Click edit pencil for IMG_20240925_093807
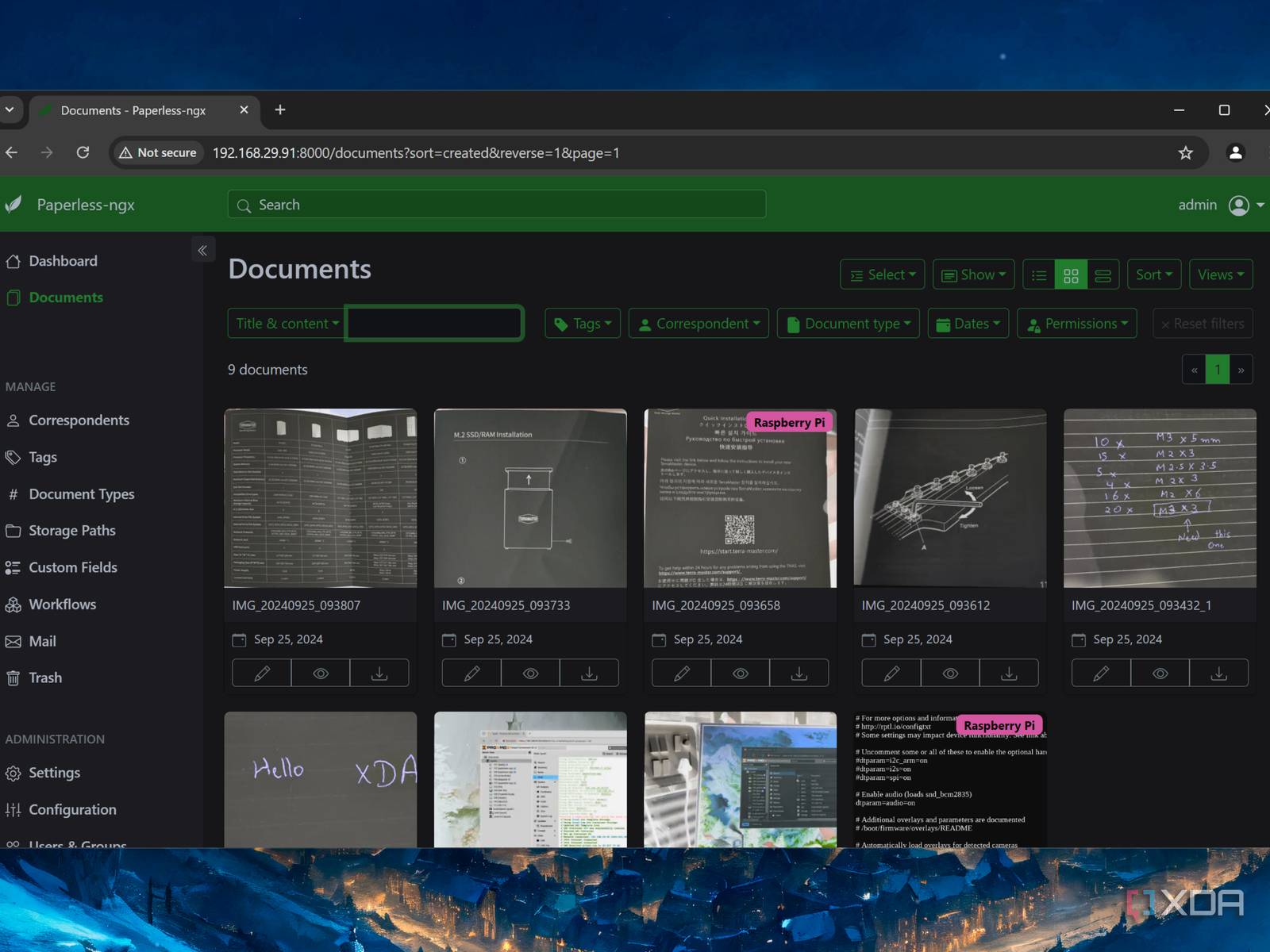This screenshot has width=1270, height=952. coord(261,673)
